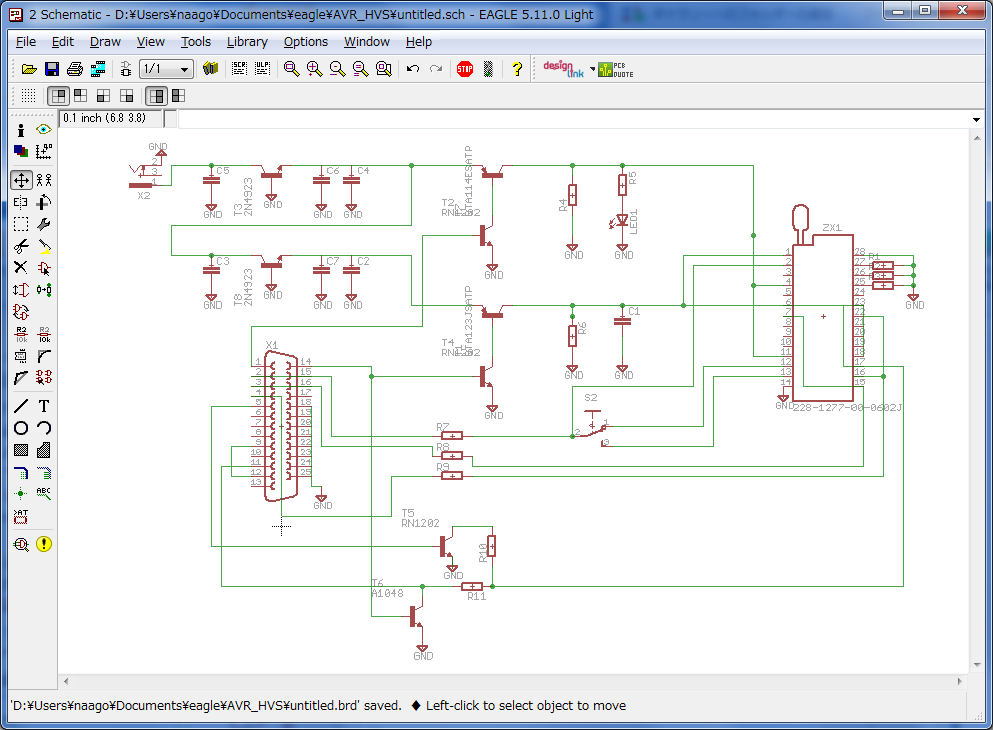Click into the command line input field
993x730 pixels.
[x=573, y=119]
